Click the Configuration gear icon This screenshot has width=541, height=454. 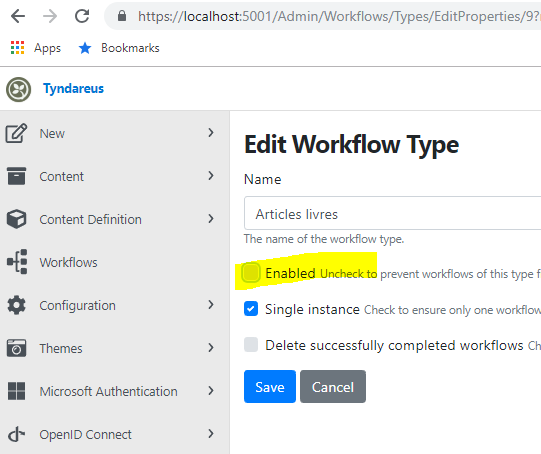[x=16, y=305]
